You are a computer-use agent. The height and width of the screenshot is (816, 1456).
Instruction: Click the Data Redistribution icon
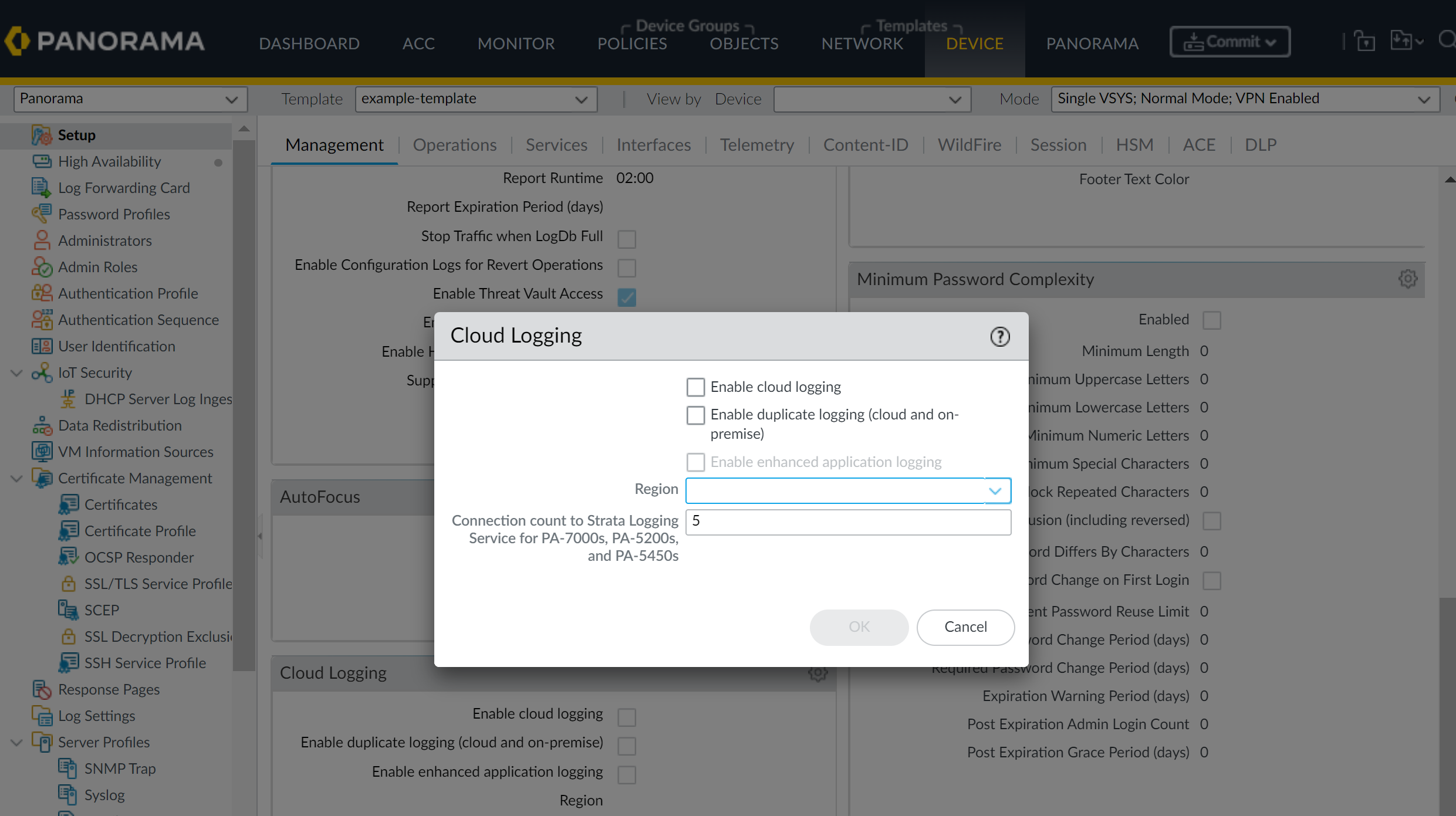[x=42, y=425]
